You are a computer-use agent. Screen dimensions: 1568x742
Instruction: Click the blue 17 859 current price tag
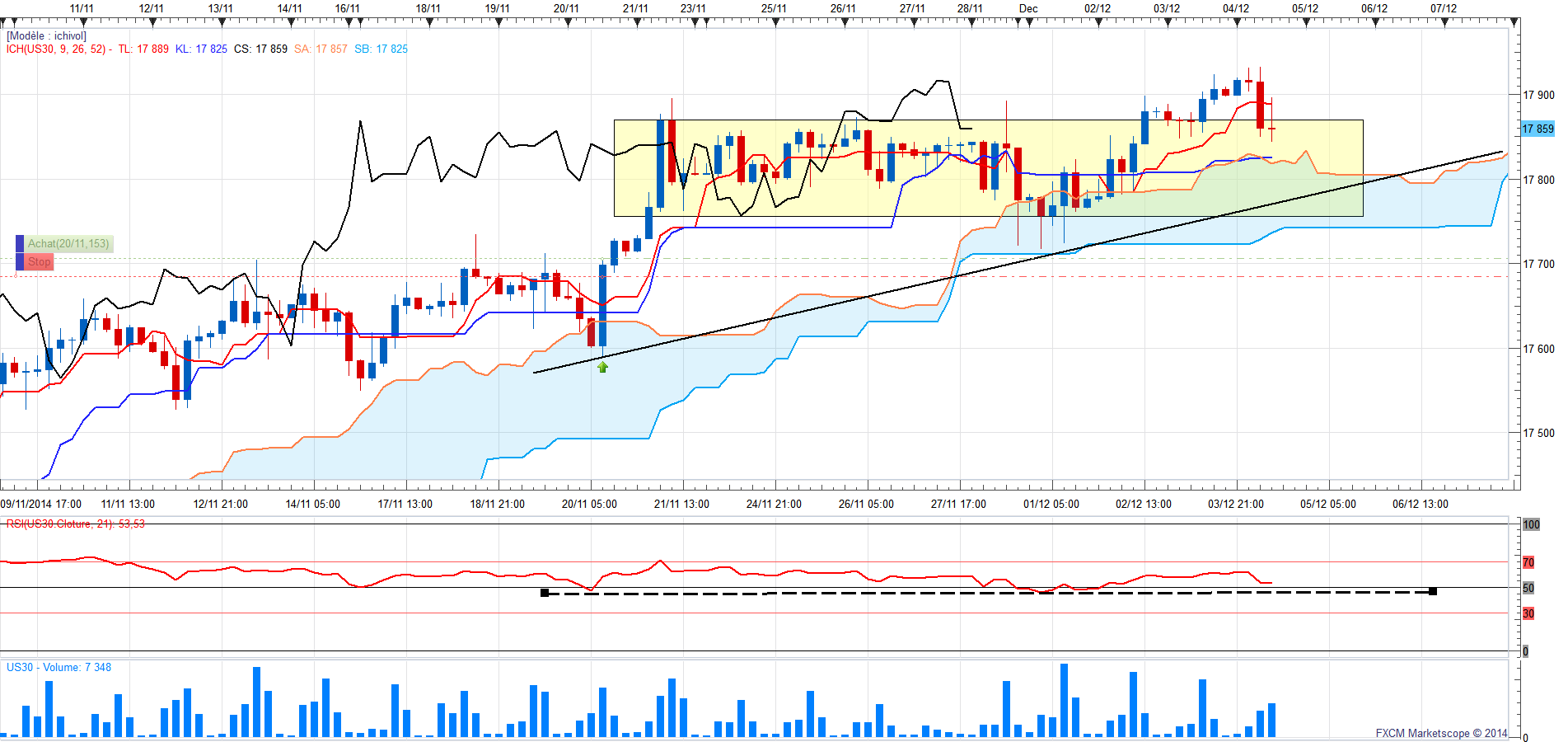tap(1537, 129)
